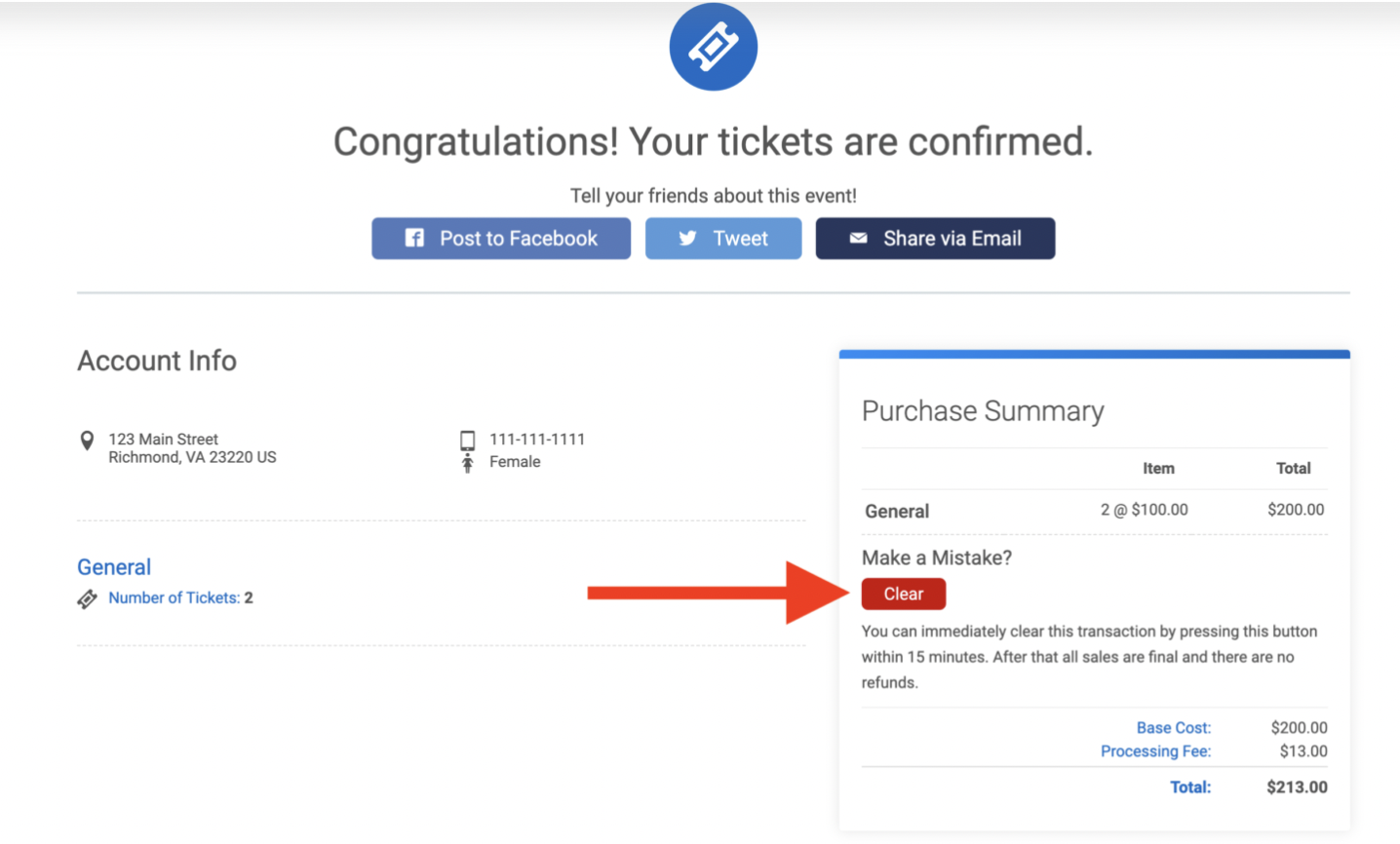Click the female gender icon
The height and width of the screenshot is (844, 1400).
pyautogui.click(x=468, y=462)
